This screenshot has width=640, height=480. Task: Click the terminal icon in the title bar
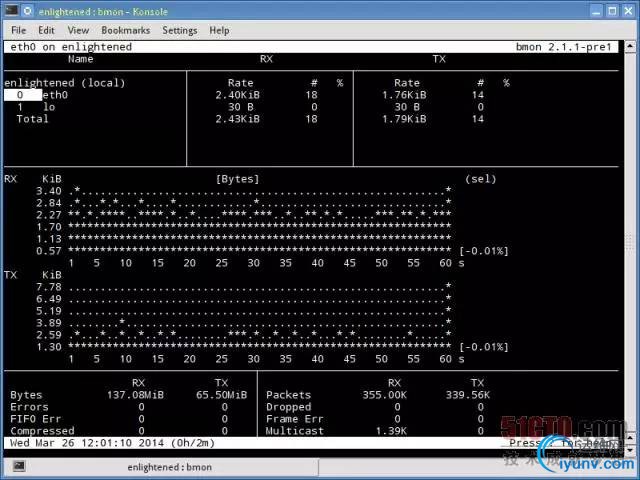coord(11,11)
